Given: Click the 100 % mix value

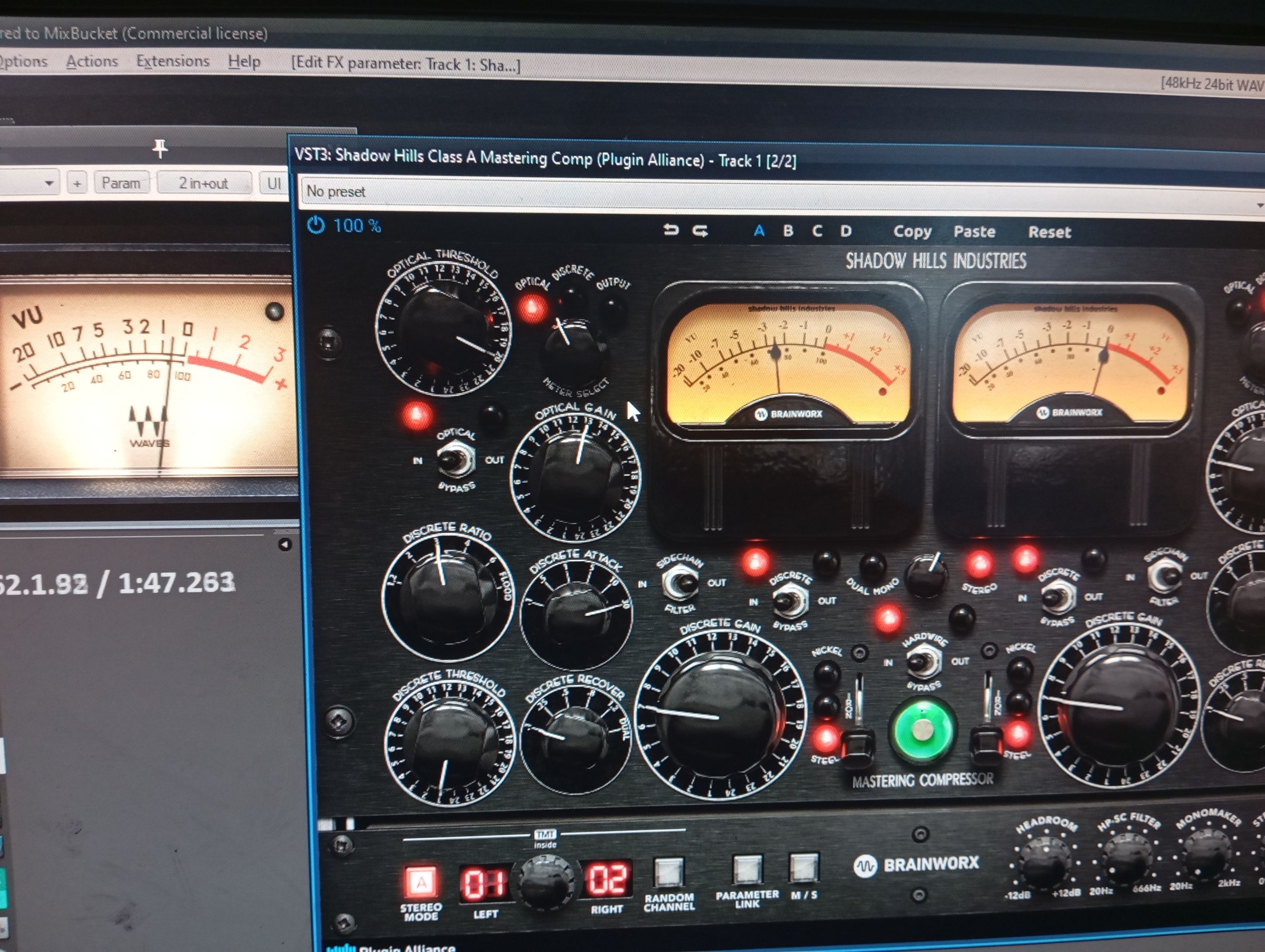Looking at the screenshot, I should point(357,226).
